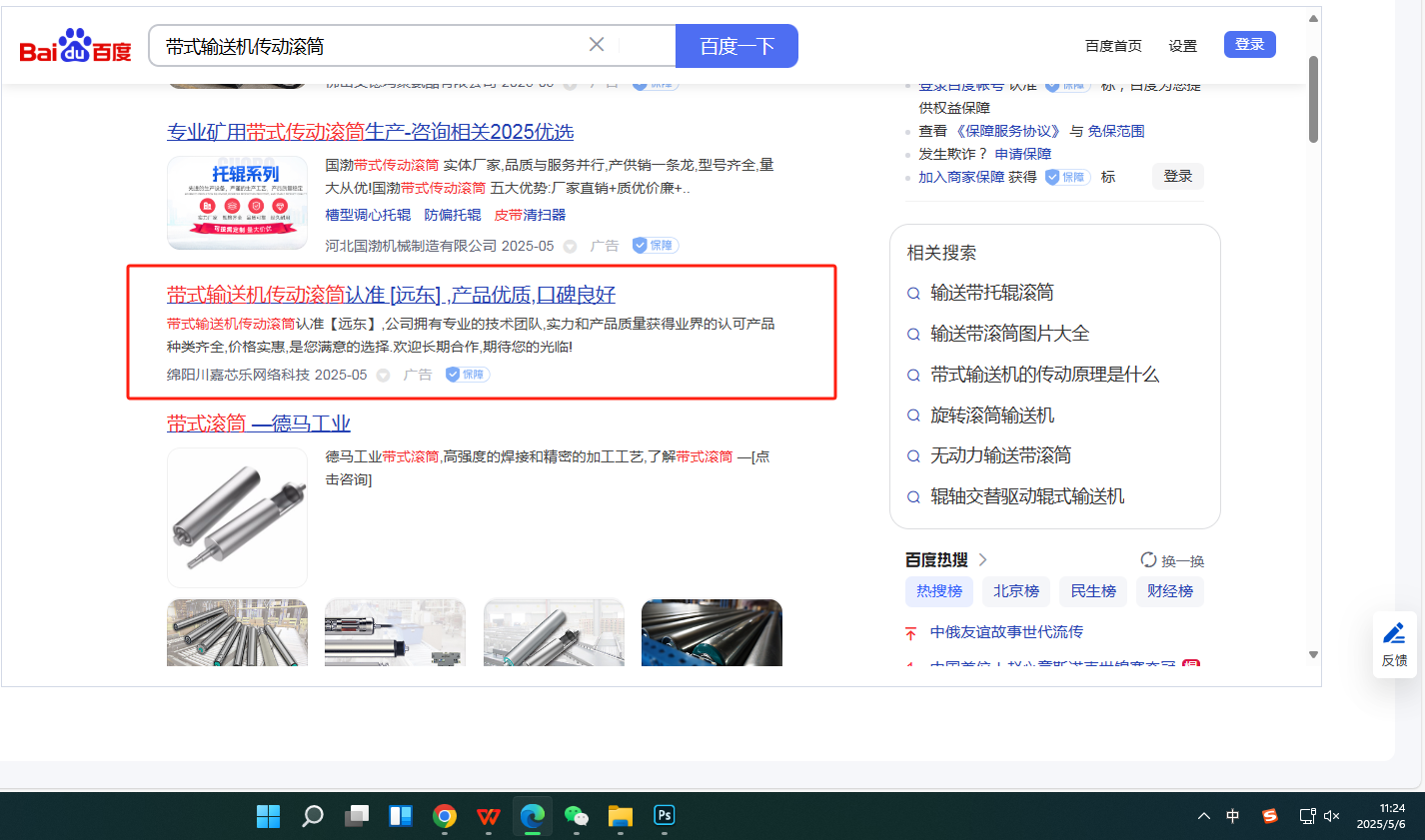Click the page scrollbar thumb

click(x=1313, y=98)
